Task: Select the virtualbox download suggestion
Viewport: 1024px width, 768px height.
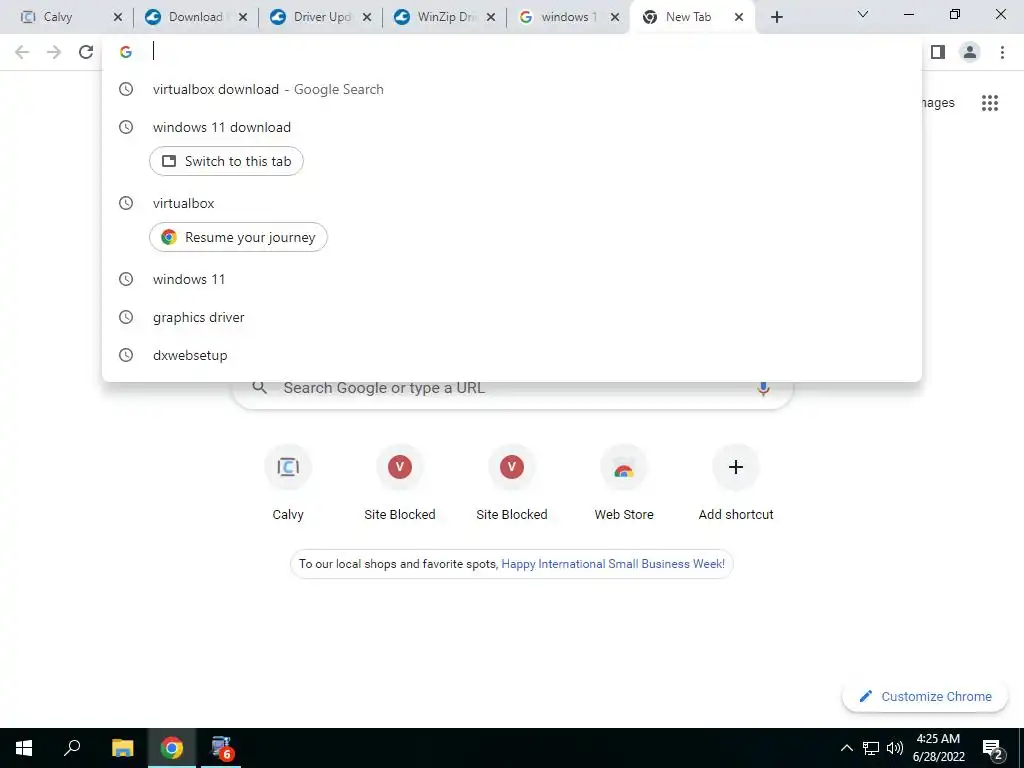Action: point(512,89)
